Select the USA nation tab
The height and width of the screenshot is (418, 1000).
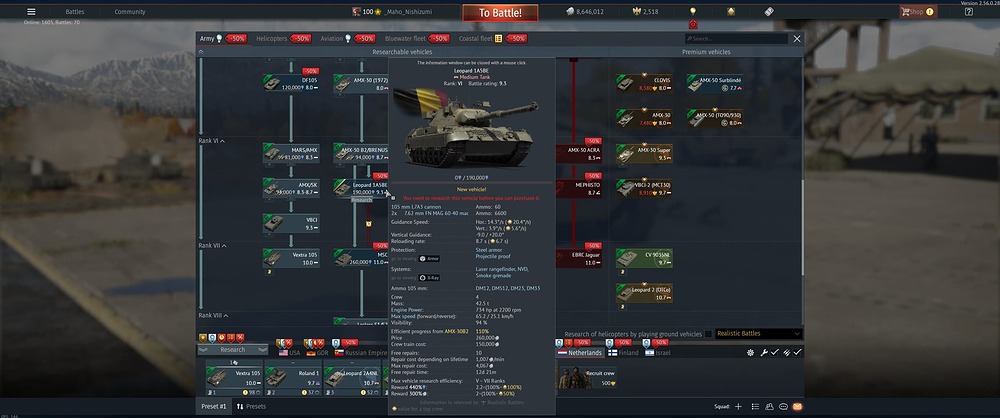pos(290,352)
